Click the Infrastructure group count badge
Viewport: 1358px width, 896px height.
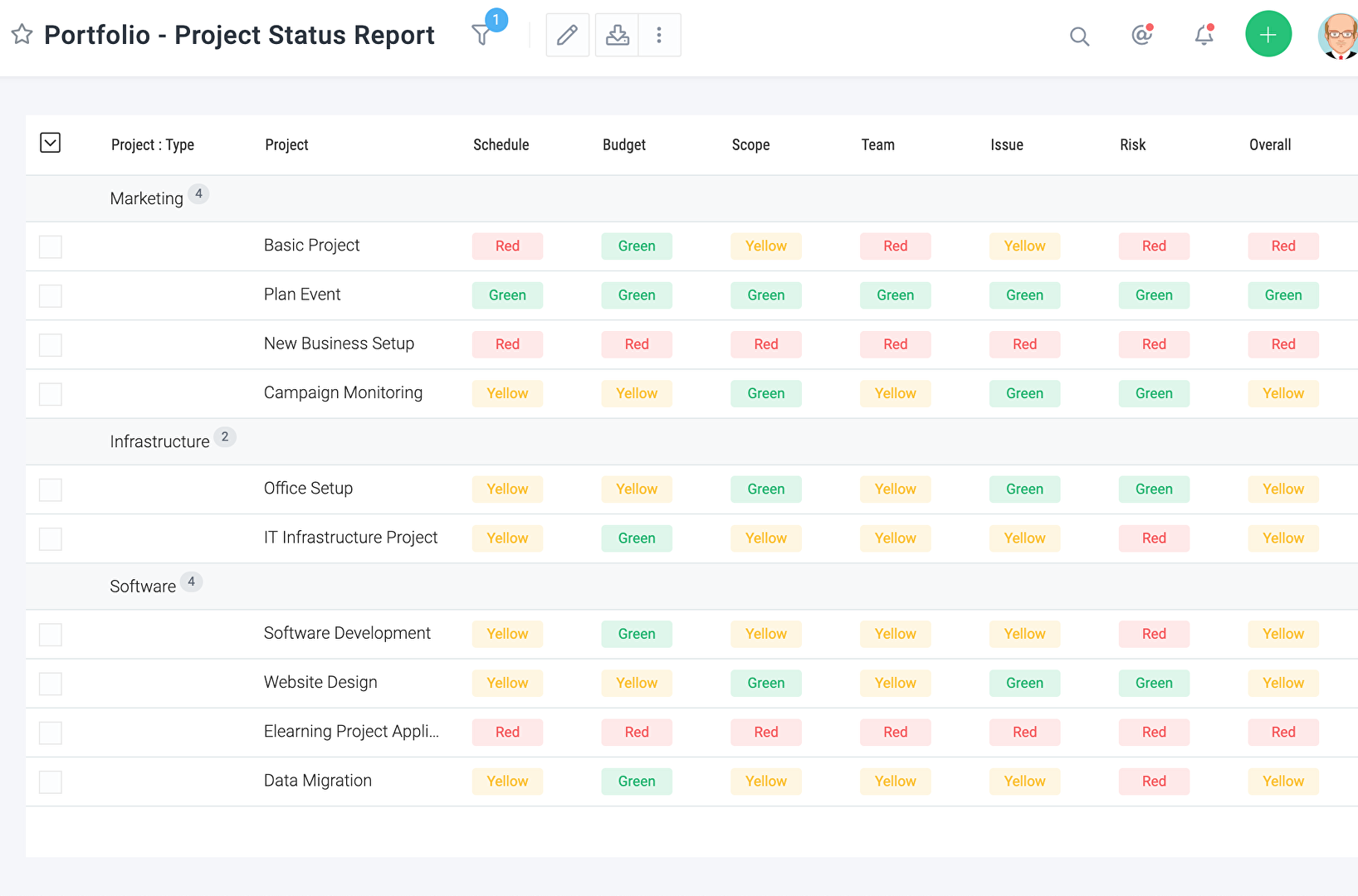(225, 436)
